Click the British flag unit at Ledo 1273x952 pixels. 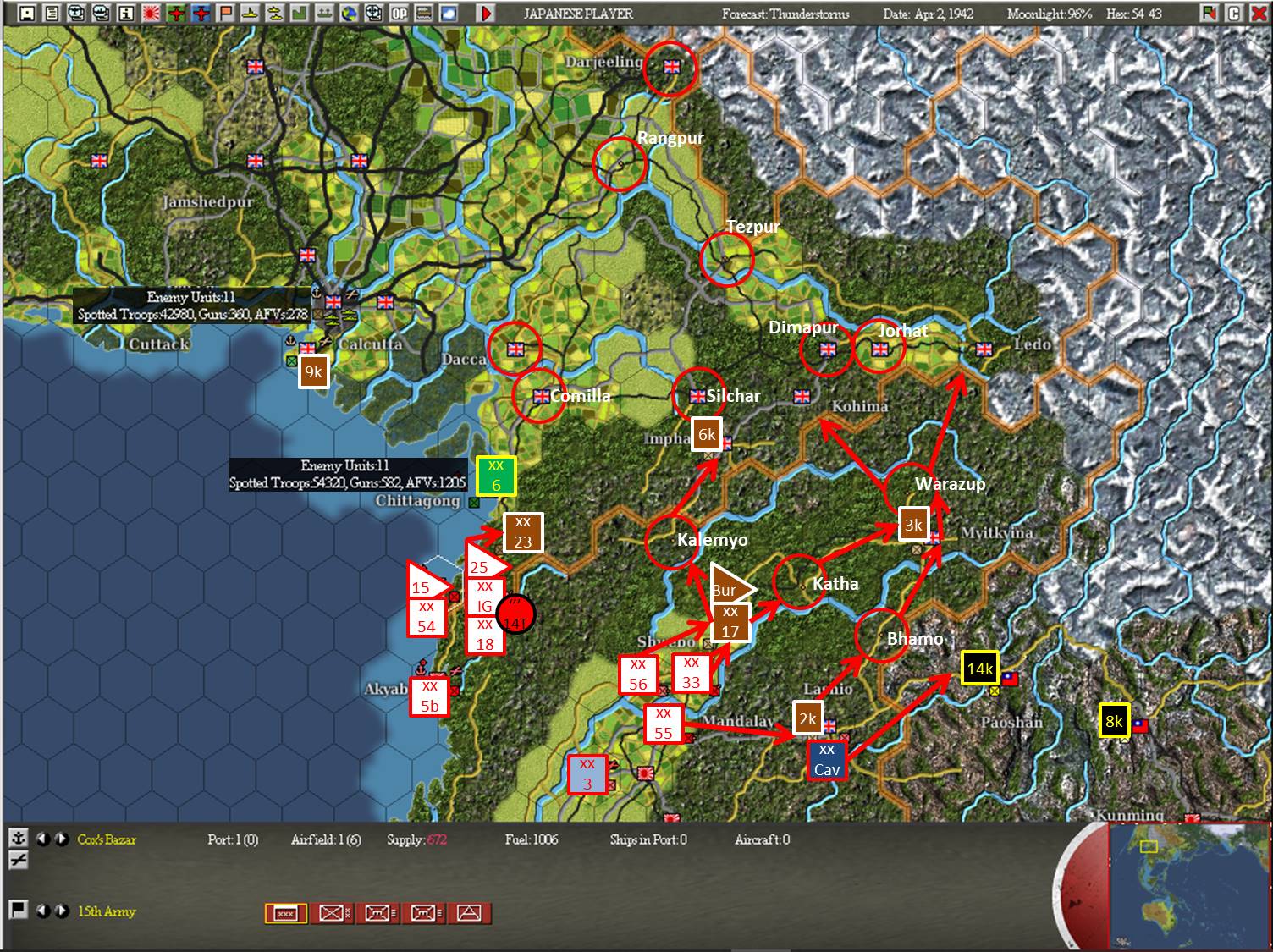pos(984,349)
